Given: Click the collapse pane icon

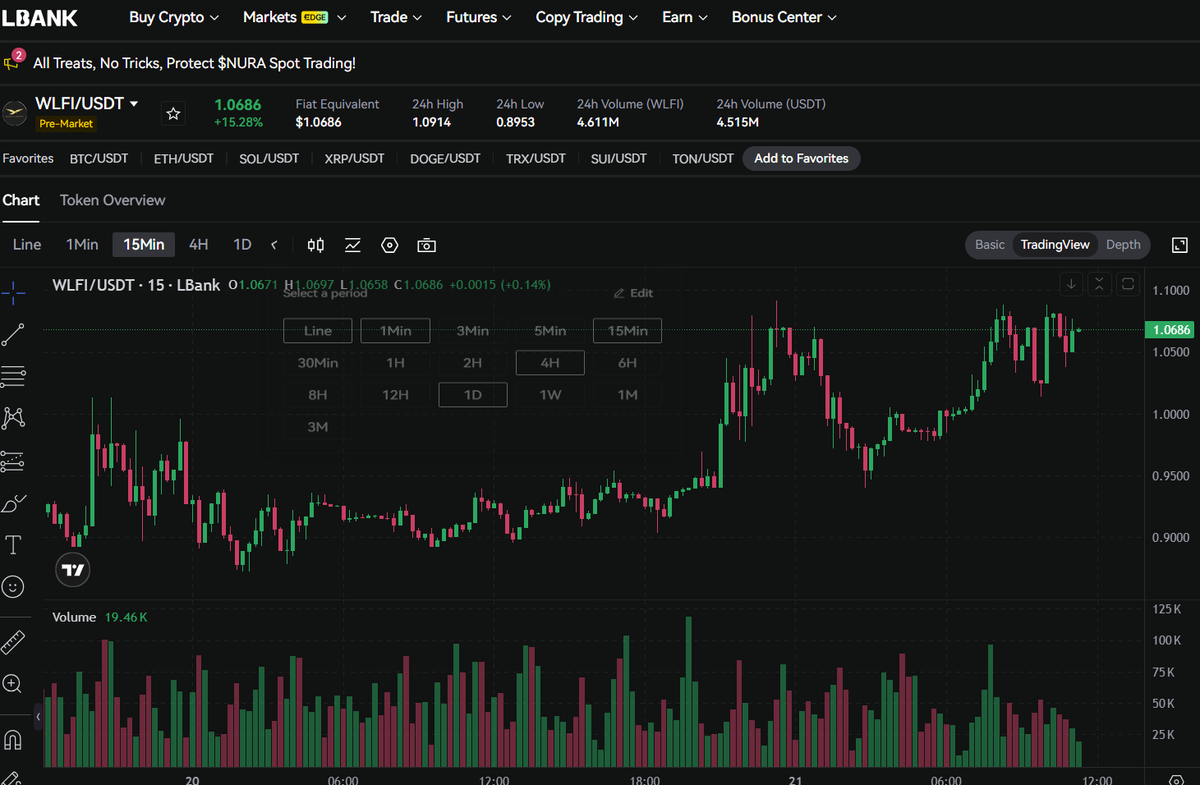Looking at the screenshot, I should pyautogui.click(x=1099, y=284).
